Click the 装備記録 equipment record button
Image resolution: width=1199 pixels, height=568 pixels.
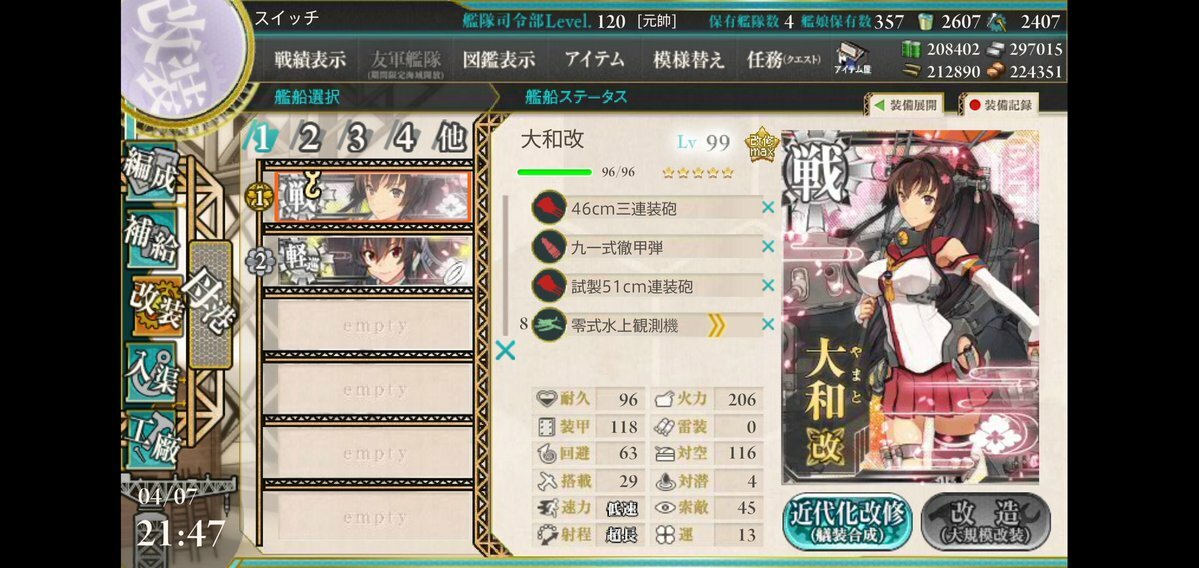click(999, 105)
